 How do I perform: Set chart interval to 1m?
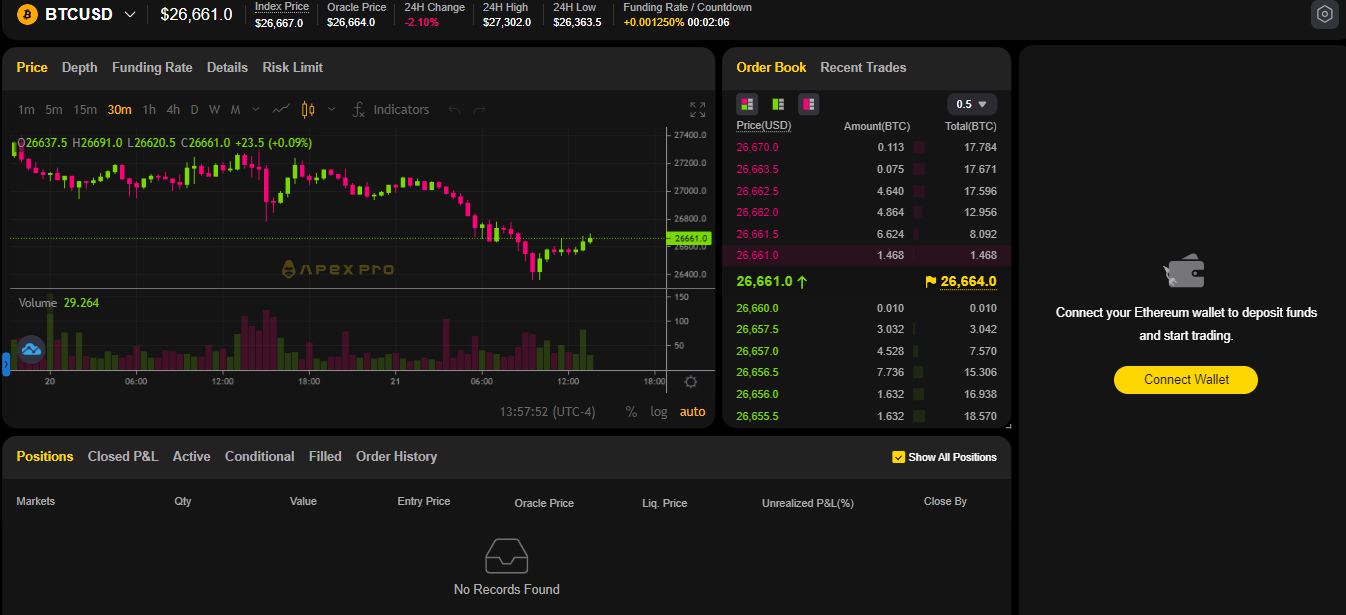(26, 109)
